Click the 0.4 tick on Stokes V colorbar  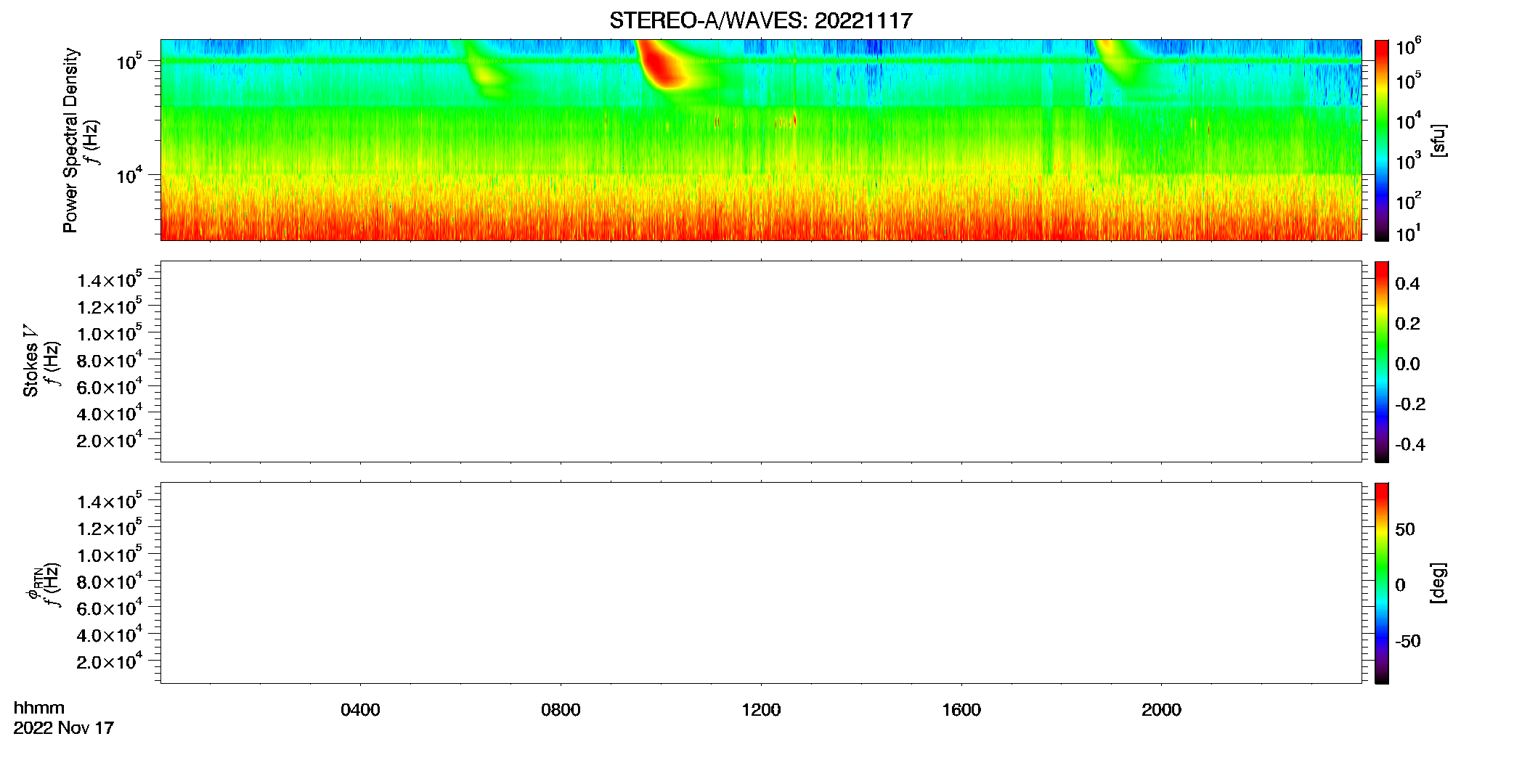click(1407, 284)
